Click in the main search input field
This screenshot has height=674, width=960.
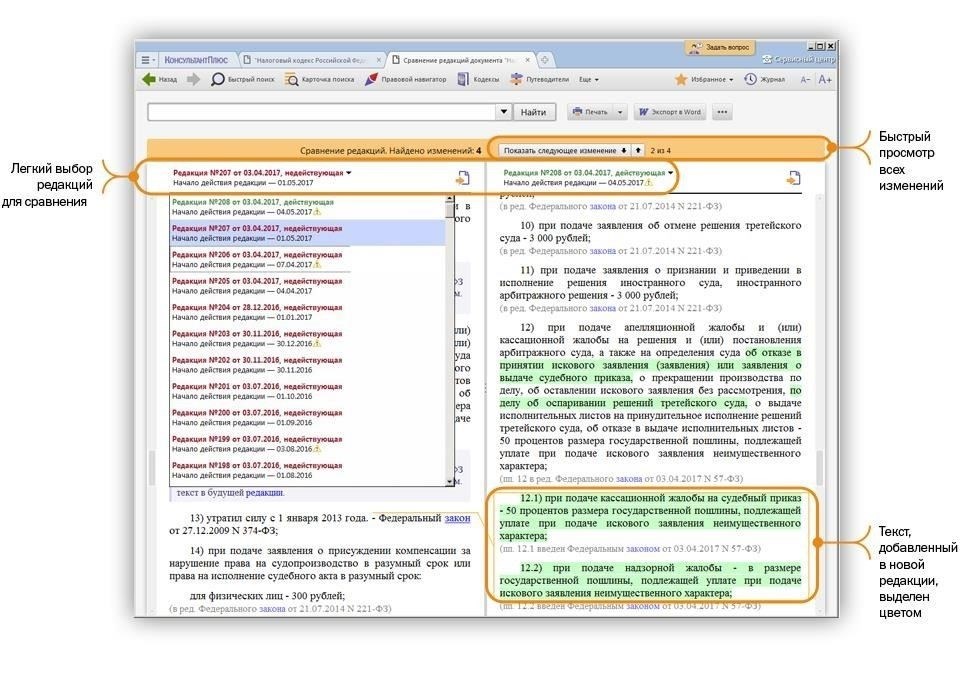pos(320,112)
